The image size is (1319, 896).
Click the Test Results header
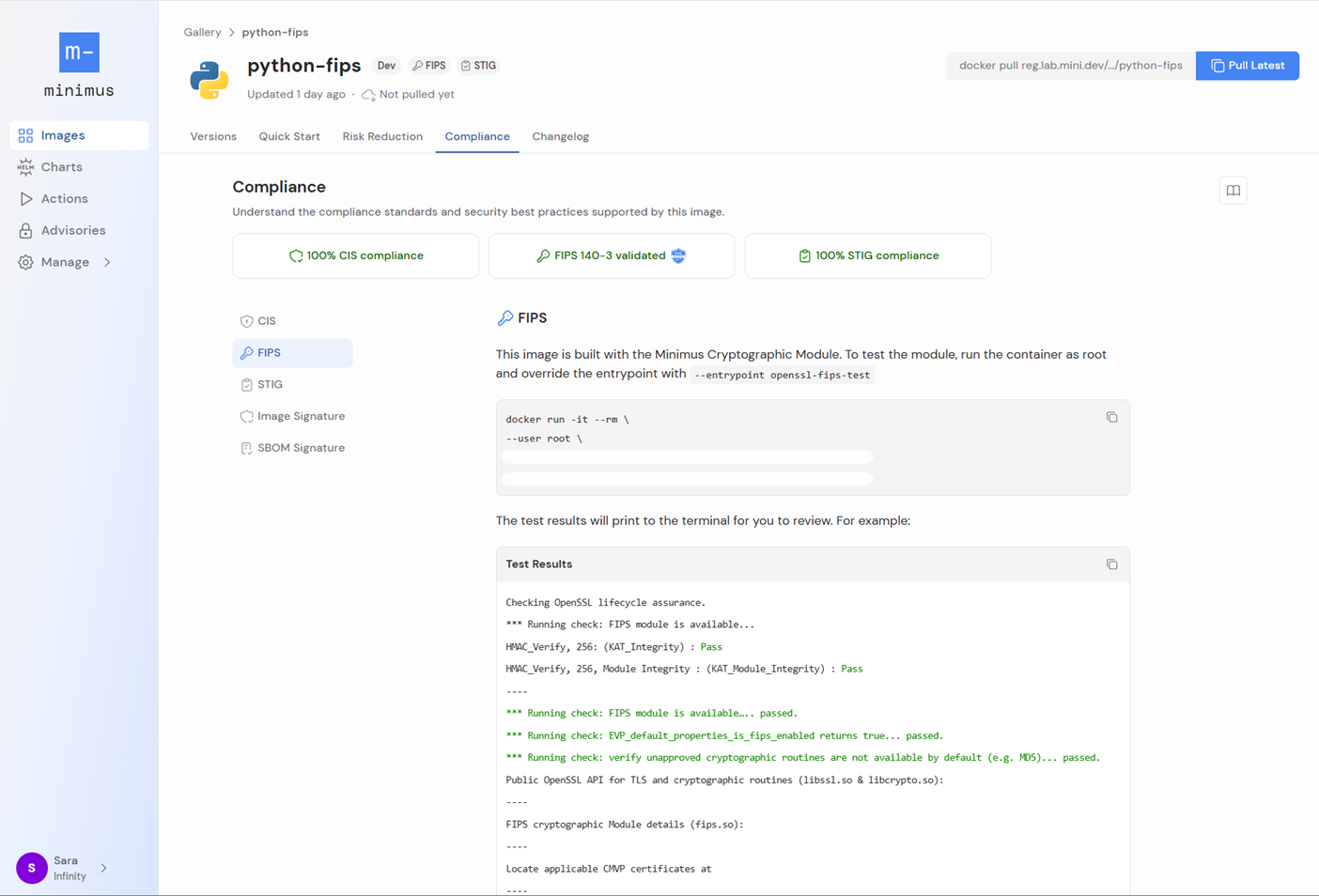point(813,564)
